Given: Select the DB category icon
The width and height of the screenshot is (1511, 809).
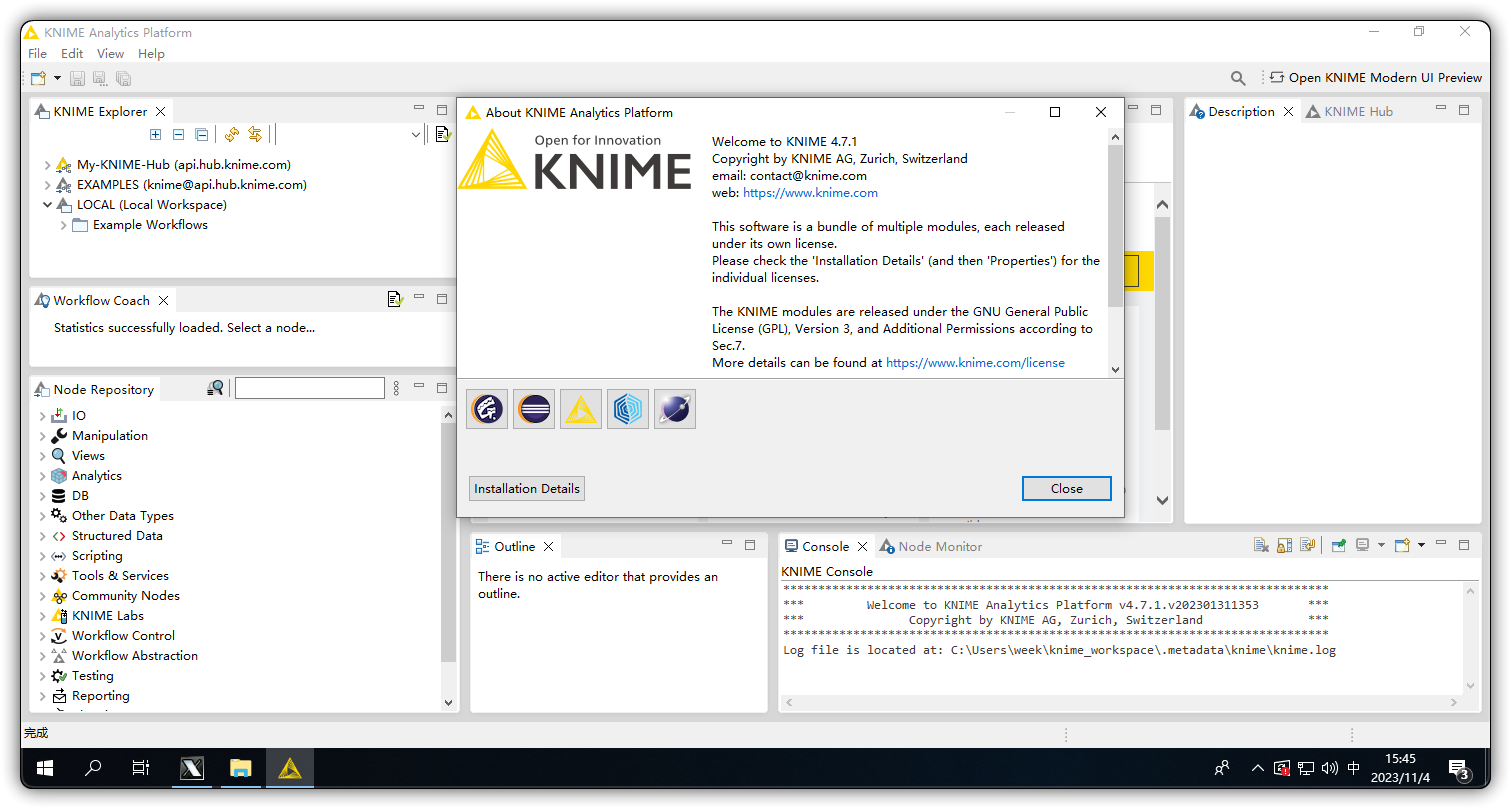Looking at the screenshot, I should pyautogui.click(x=59, y=496).
